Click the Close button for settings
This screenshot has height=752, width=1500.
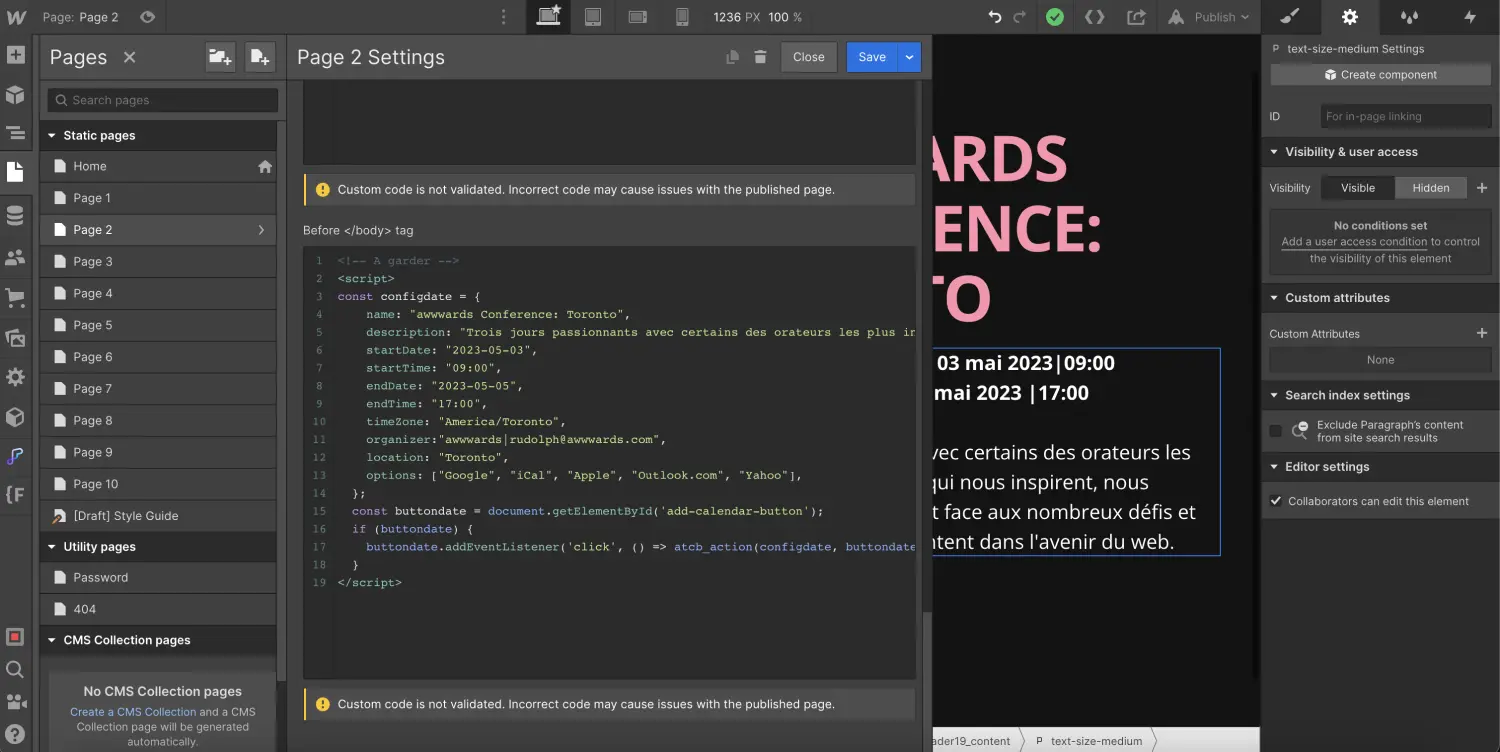click(x=808, y=57)
